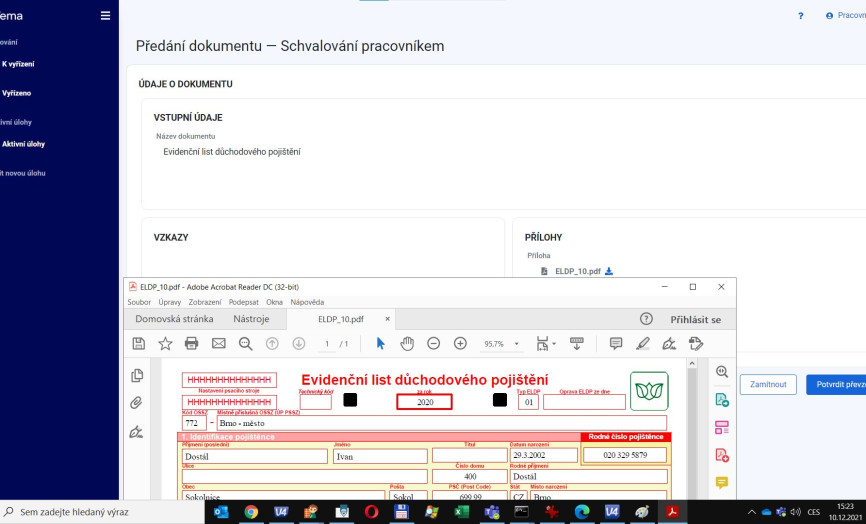Go to next page arrow
The width and height of the screenshot is (866, 524).
pos(299,343)
